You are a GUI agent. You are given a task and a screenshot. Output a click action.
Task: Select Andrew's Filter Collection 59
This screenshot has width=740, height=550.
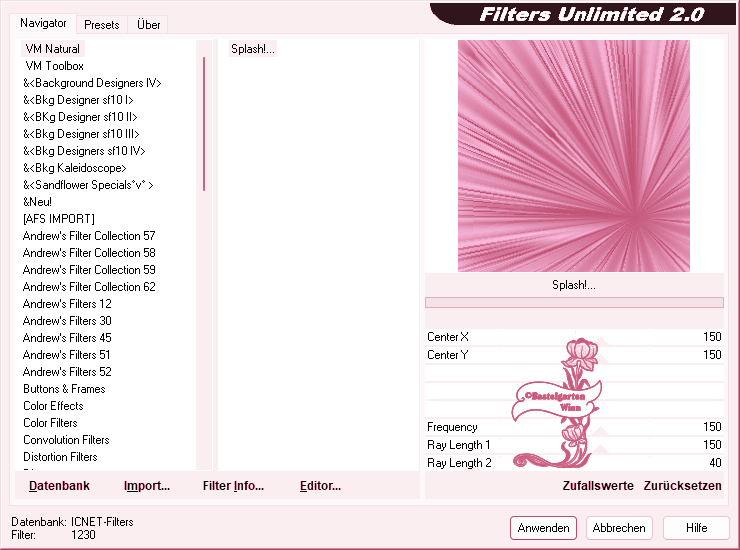(89, 270)
